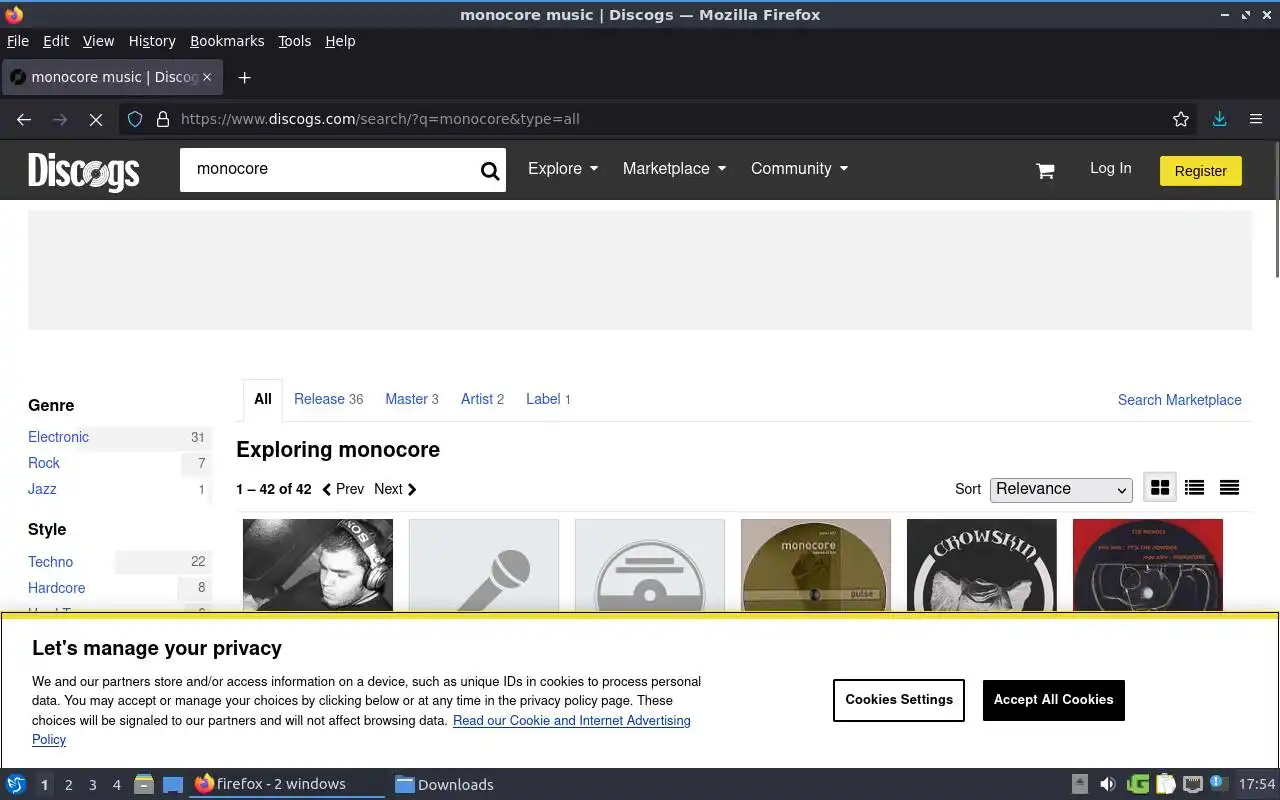Viewport: 1280px width, 800px height.
Task: Open Firefox hamburger application menu
Action: 1256,119
